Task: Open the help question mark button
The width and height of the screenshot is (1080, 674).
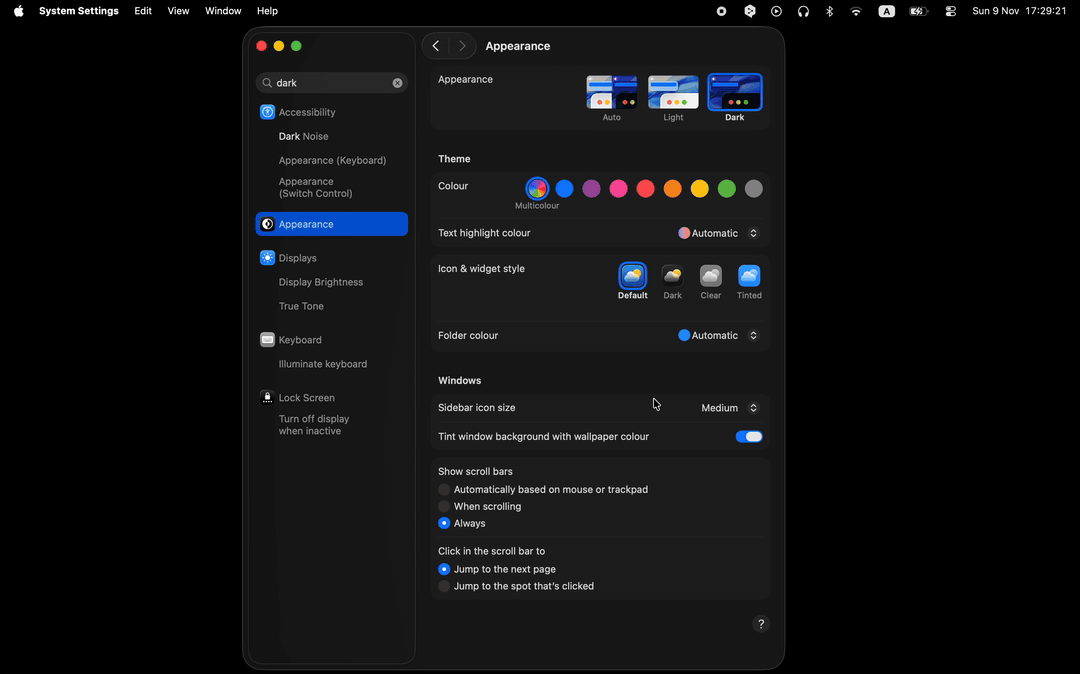Action: pyautogui.click(x=761, y=624)
